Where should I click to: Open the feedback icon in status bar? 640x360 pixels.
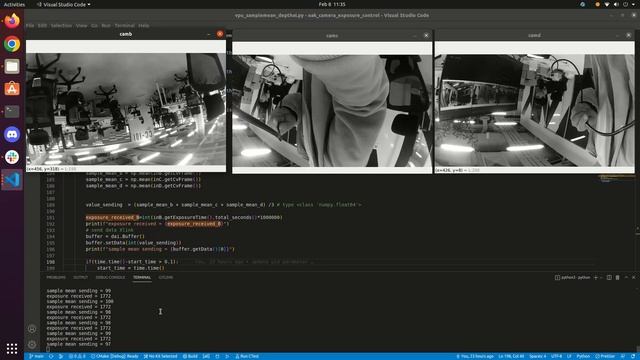click(622, 356)
